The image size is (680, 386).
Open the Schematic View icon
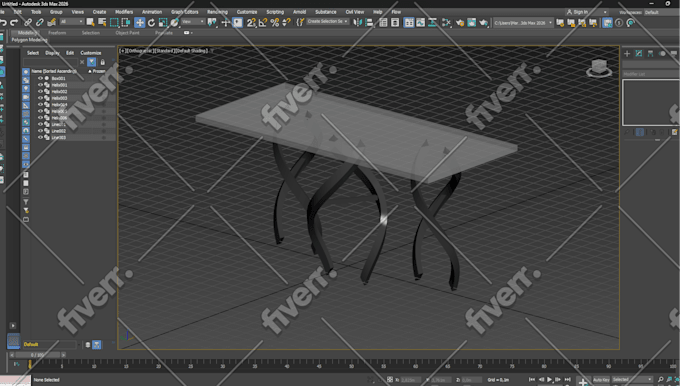[x=432, y=22]
